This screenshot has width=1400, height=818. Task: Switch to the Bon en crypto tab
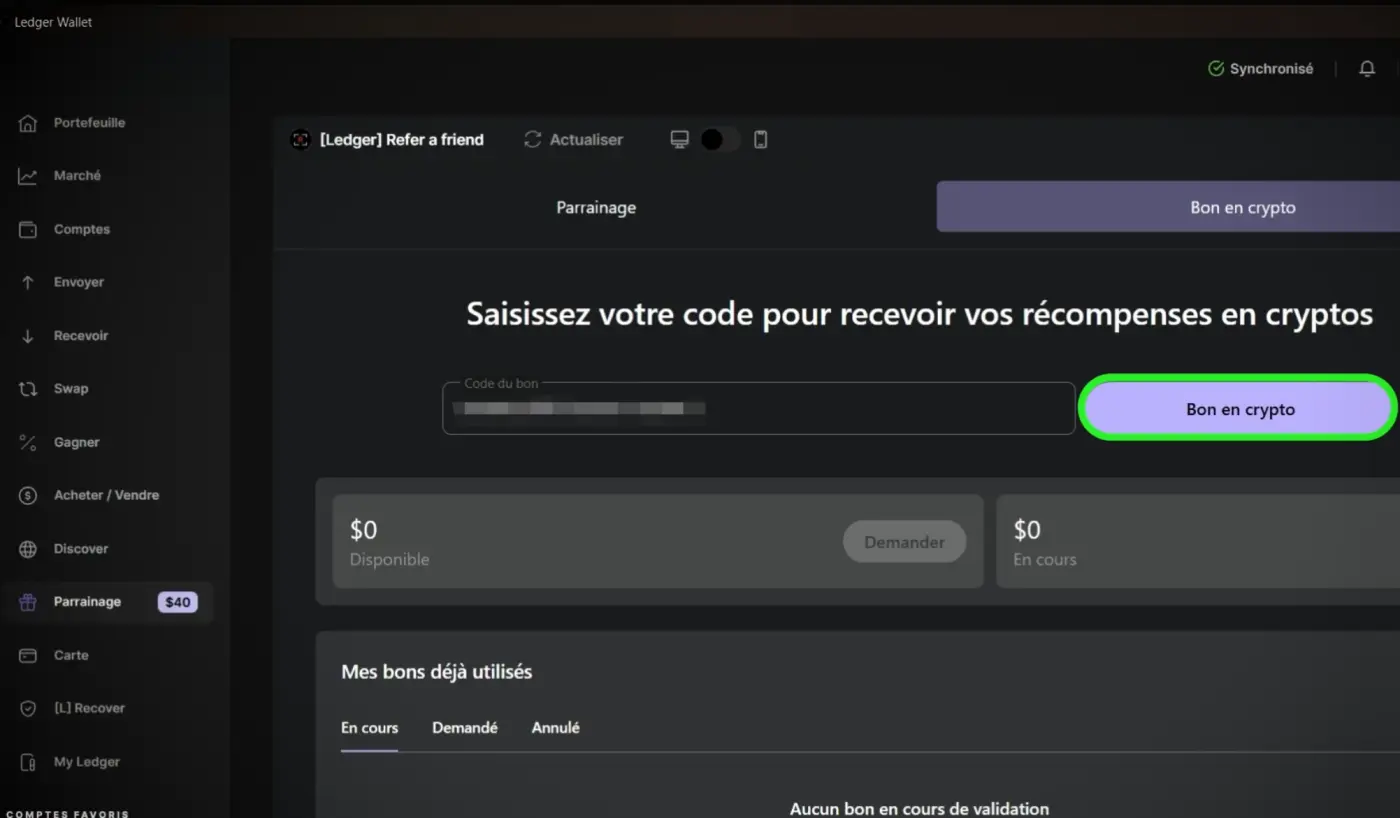1242,207
